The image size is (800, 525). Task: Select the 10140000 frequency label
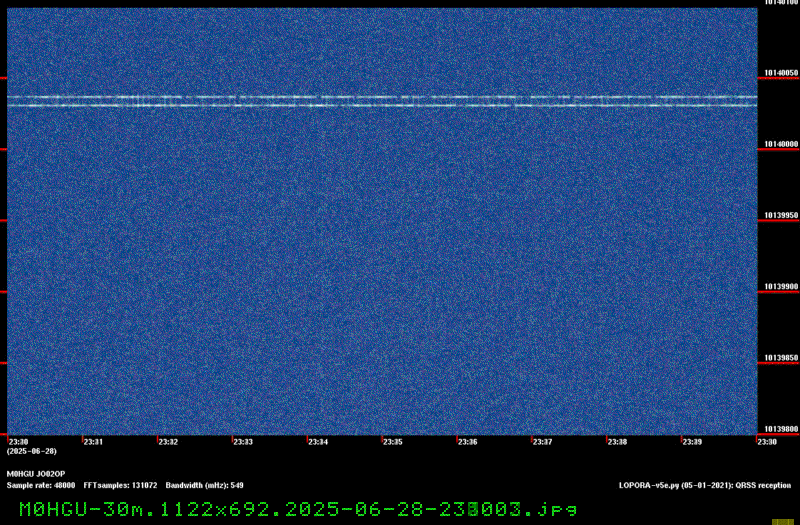coord(781,144)
